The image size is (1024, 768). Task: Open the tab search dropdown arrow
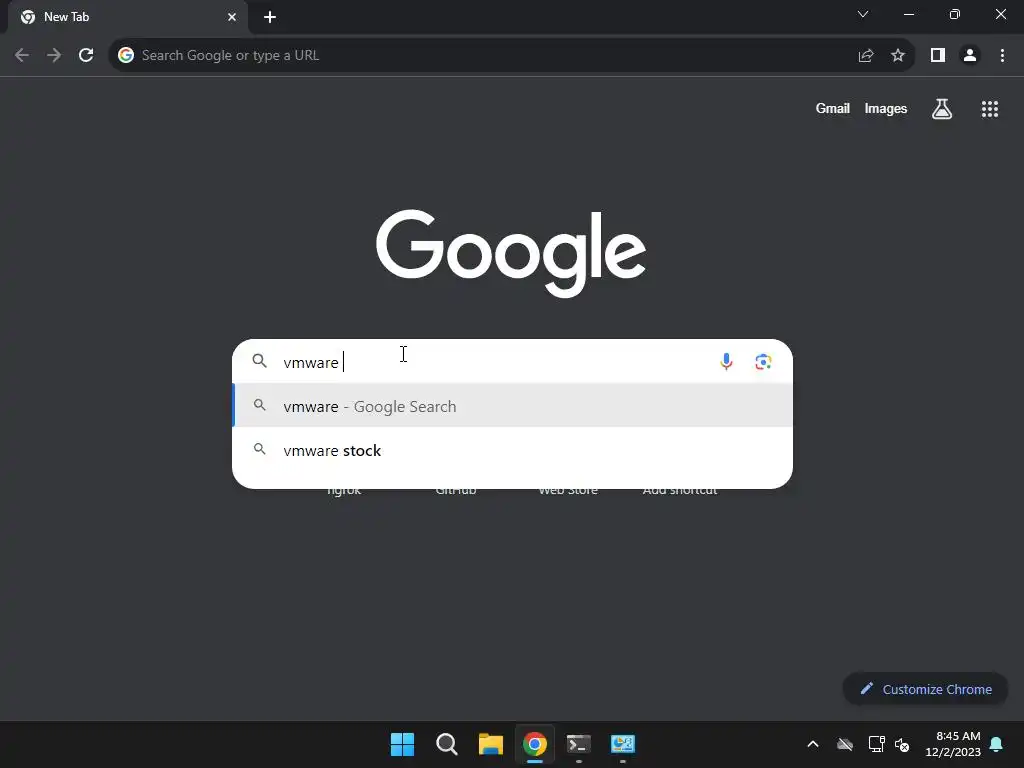tap(863, 14)
